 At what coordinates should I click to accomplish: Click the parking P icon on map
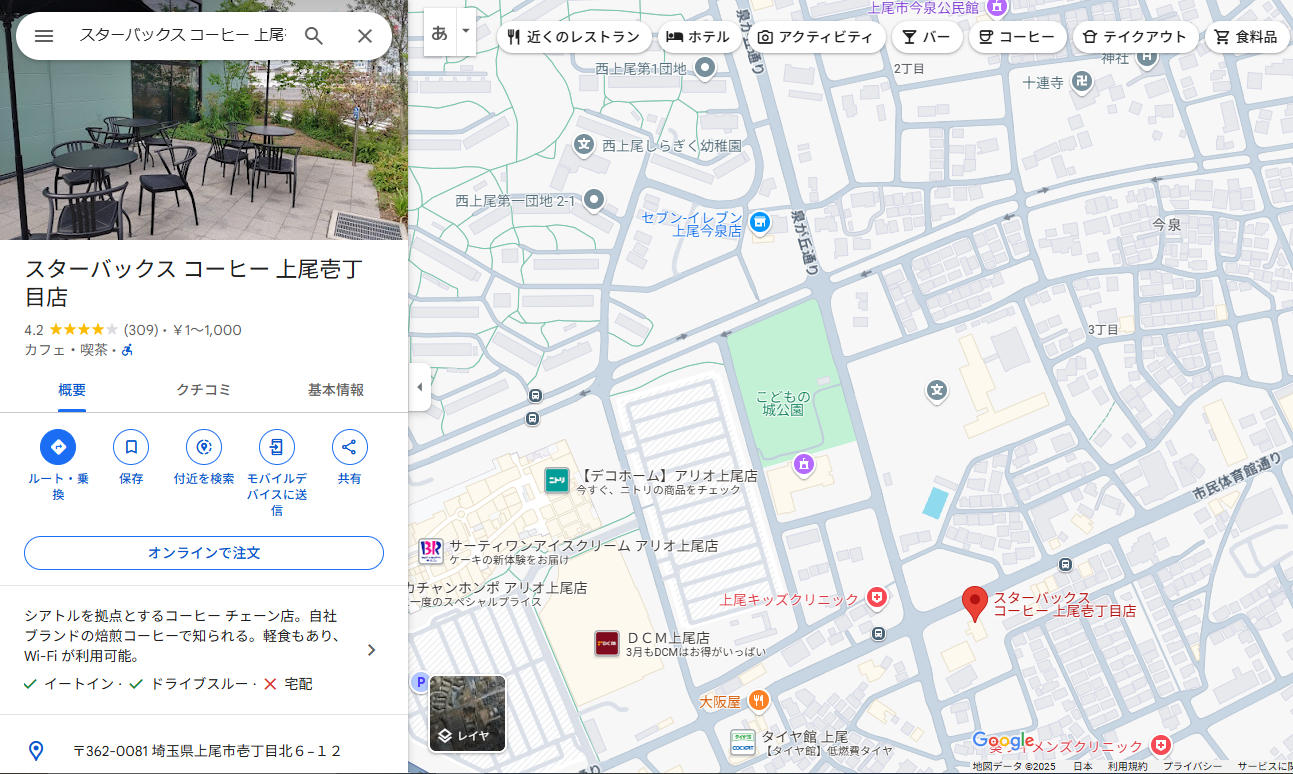tap(420, 682)
